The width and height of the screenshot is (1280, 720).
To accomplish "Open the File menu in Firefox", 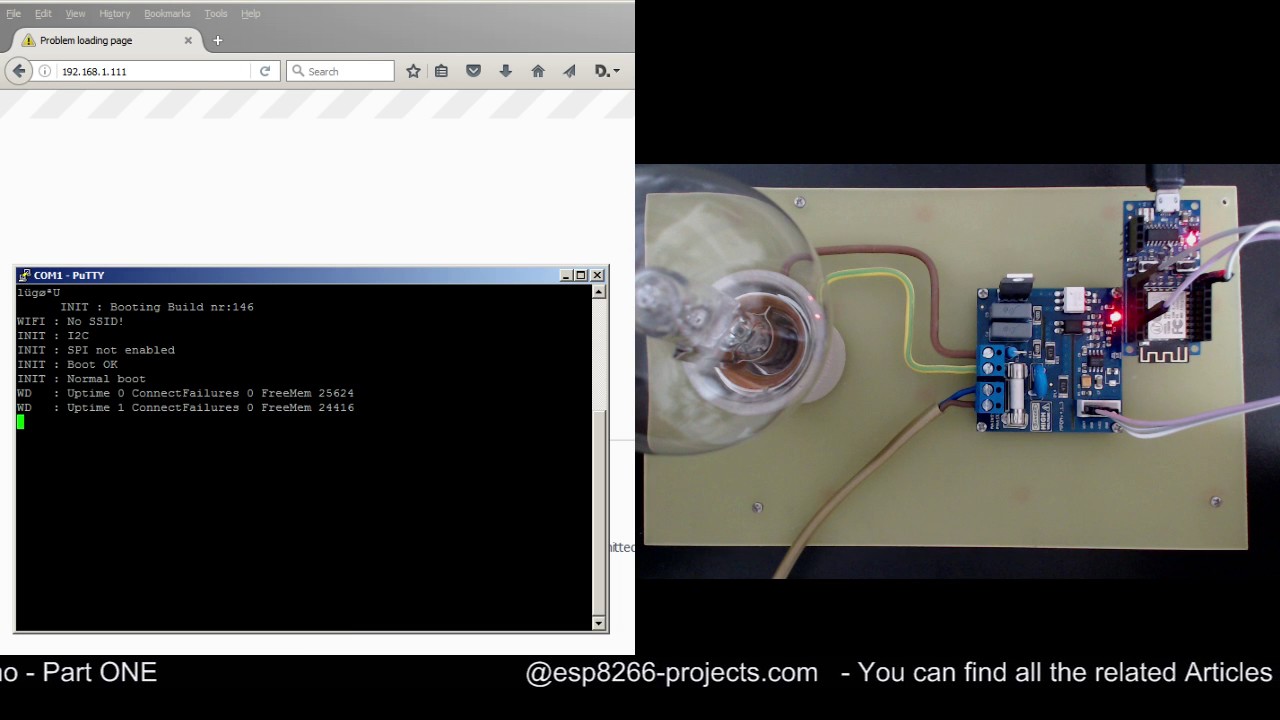I will coord(14,14).
